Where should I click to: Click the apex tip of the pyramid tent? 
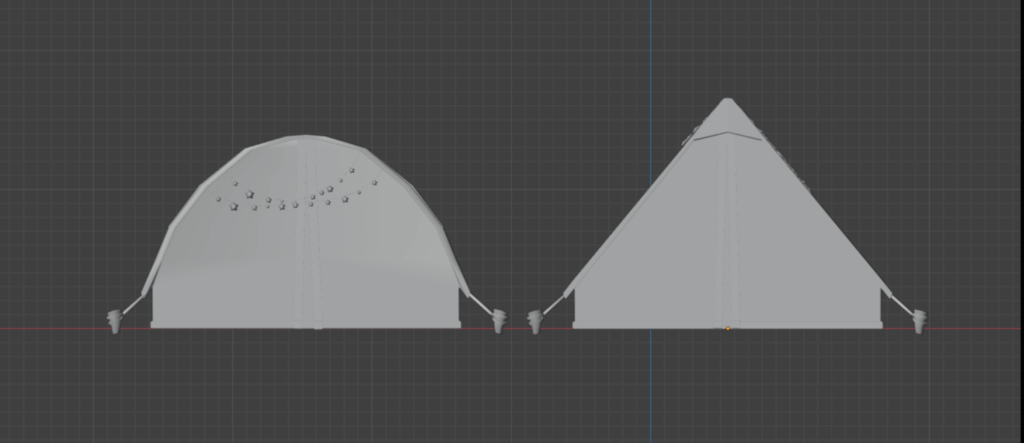point(727,100)
